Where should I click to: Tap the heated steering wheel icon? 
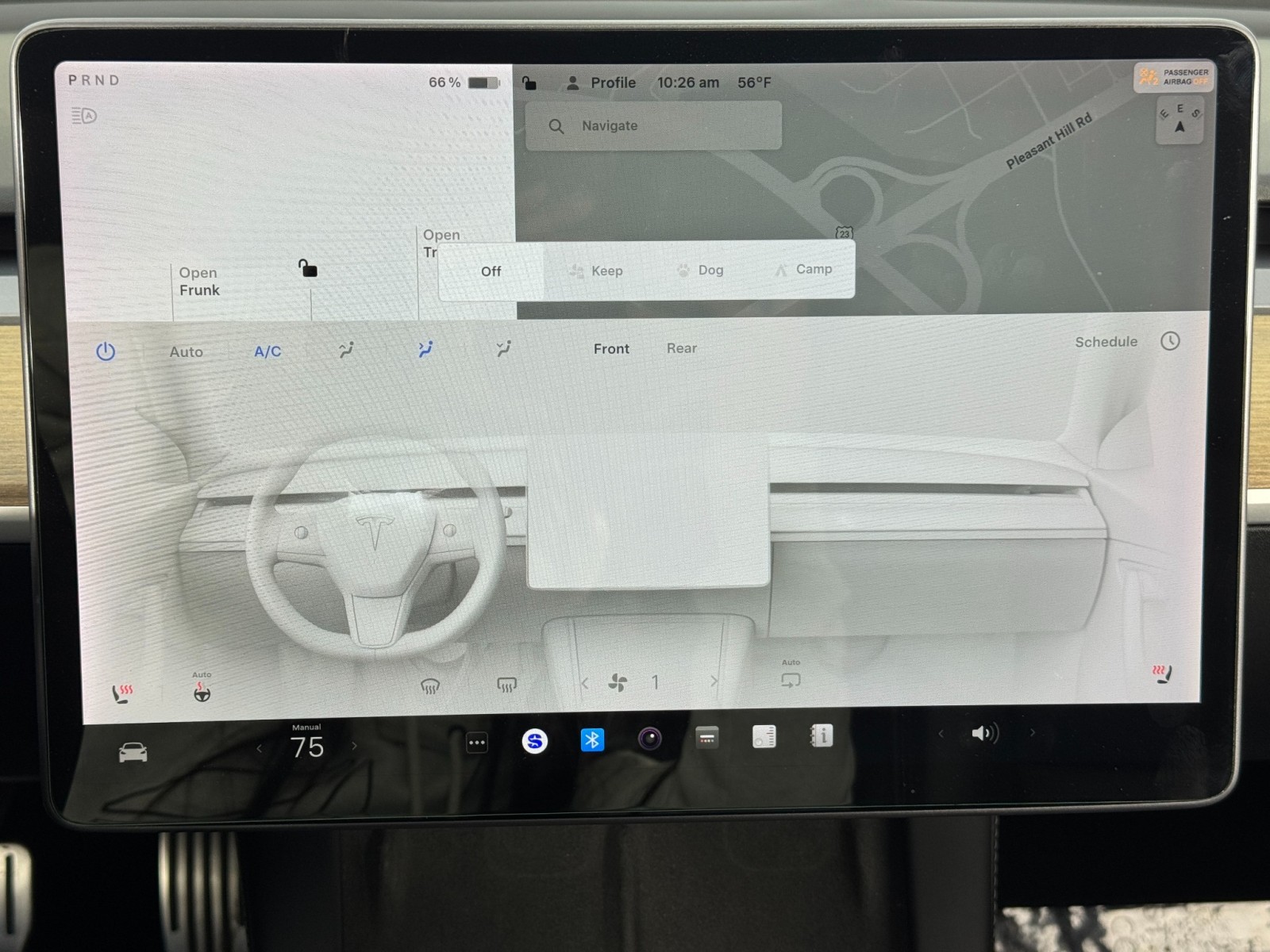point(202,693)
